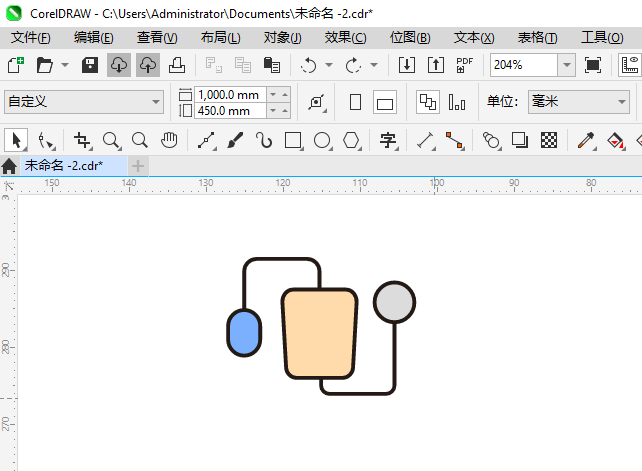The width and height of the screenshot is (642, 471).
Task: Select the Text tool
Action: (388, 140)
